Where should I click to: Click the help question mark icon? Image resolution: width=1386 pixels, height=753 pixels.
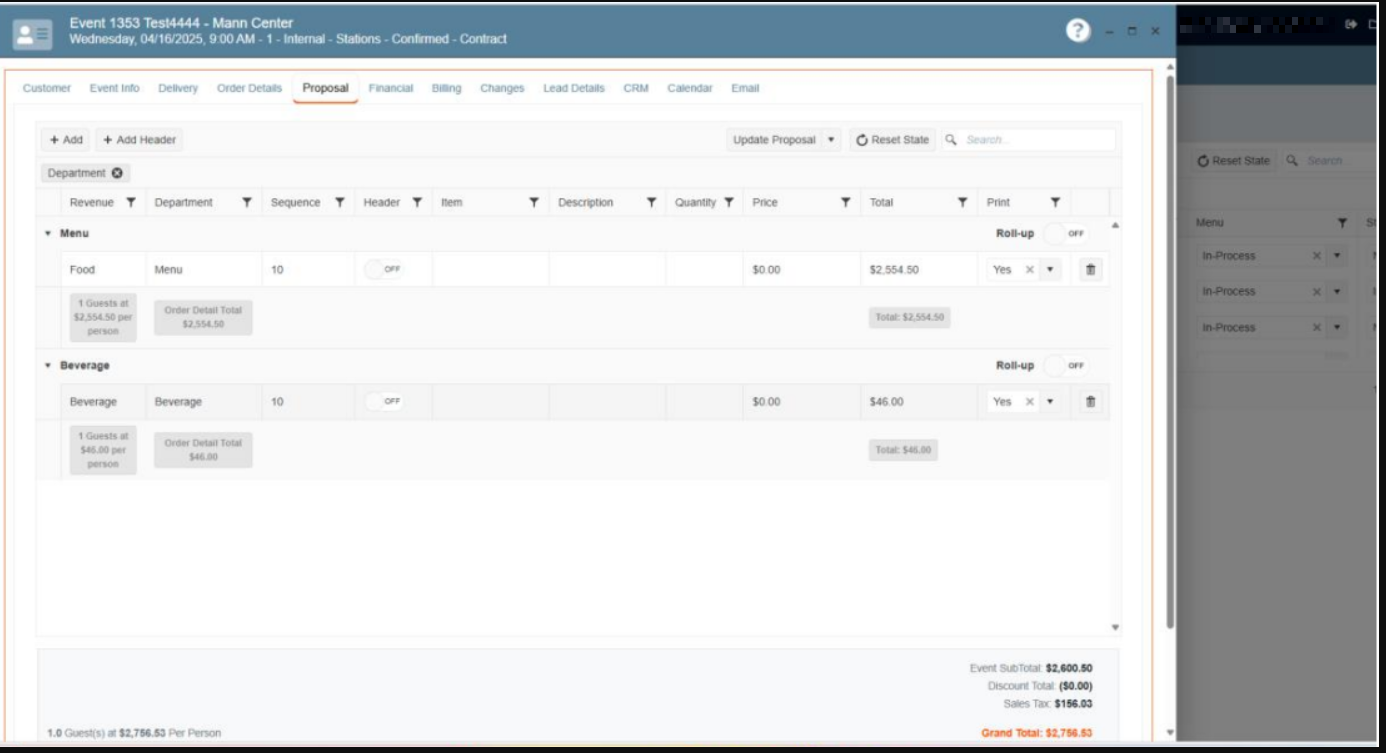click(1078, 31)
